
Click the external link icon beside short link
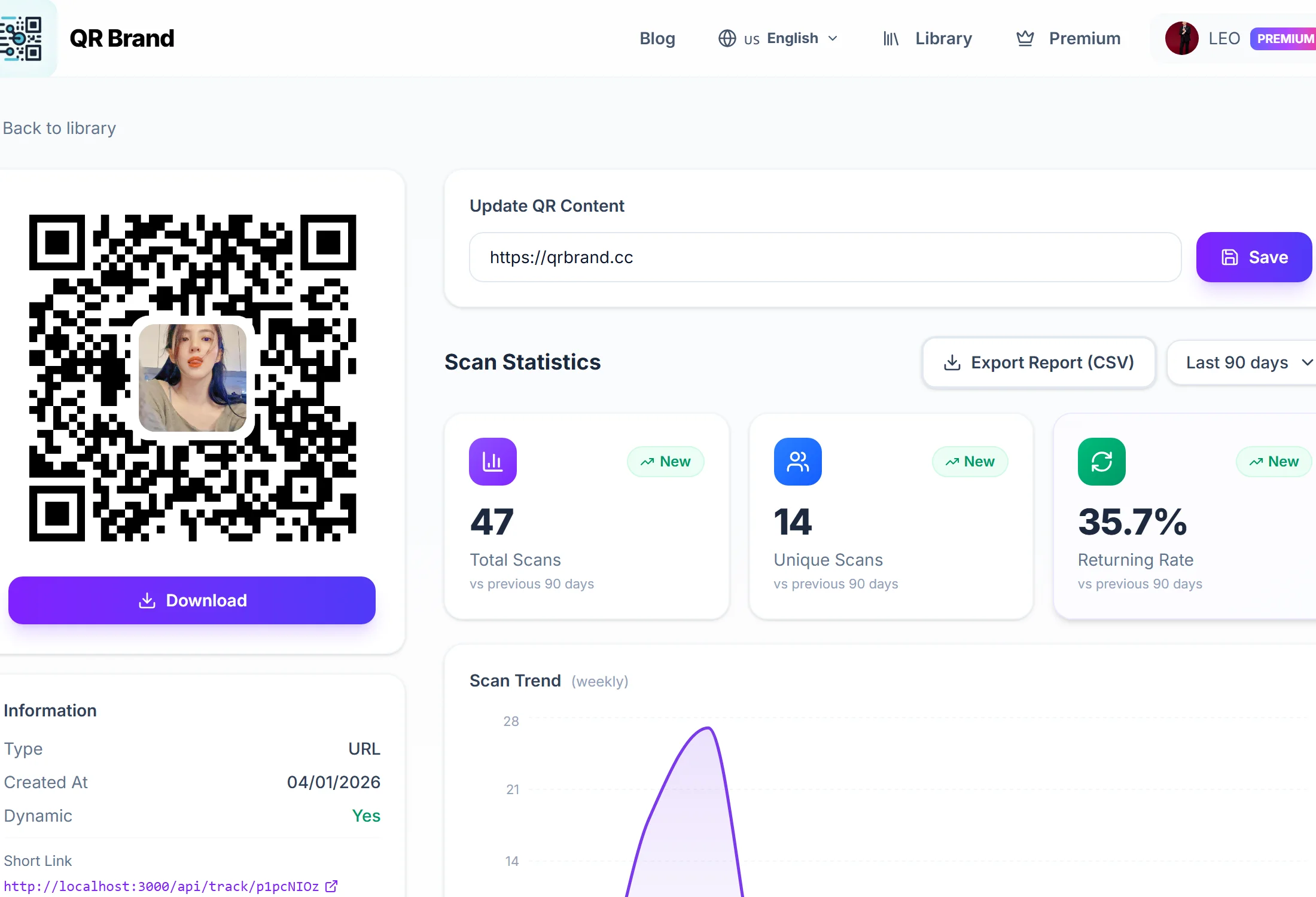click(331, 886)
